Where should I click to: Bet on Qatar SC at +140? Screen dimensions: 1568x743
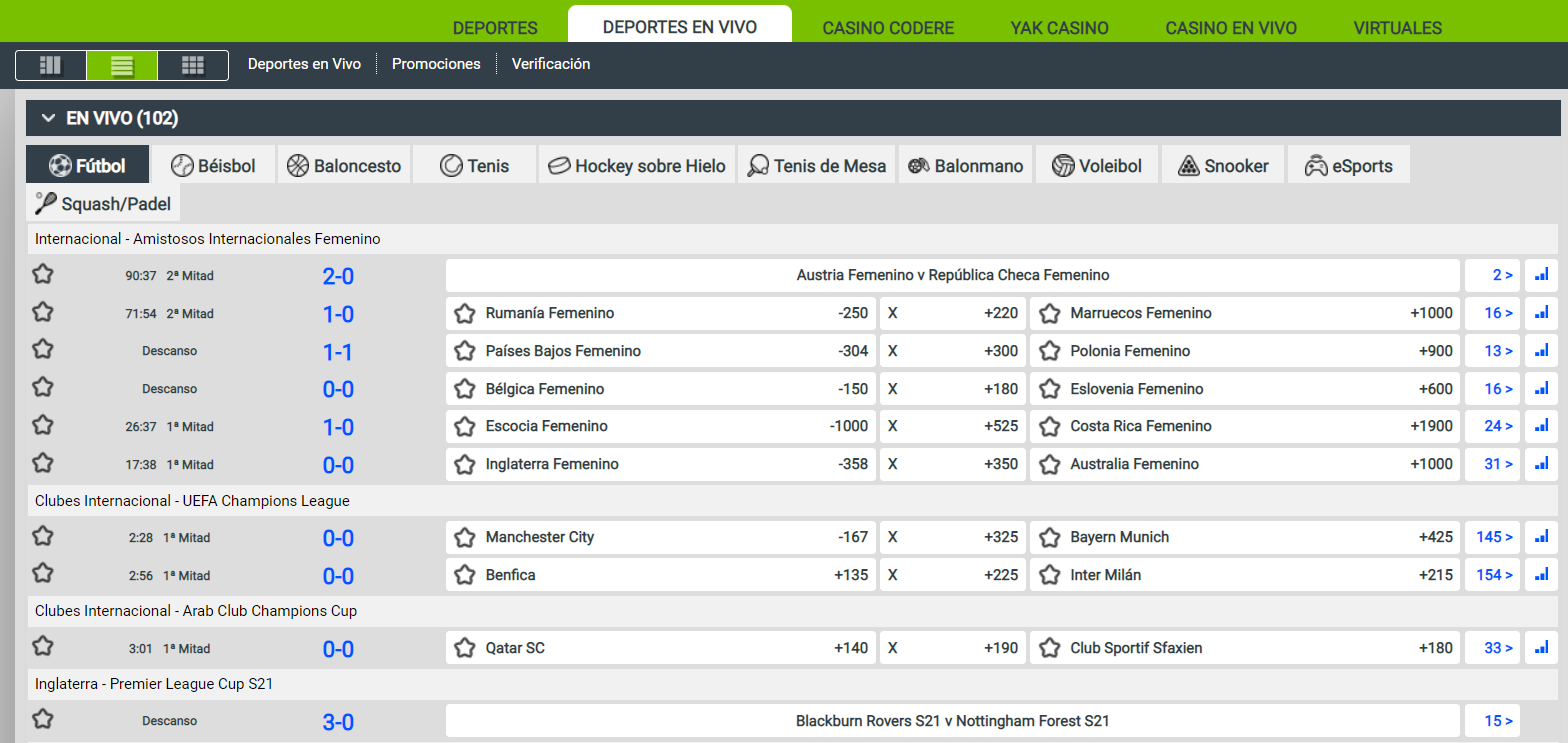tap(661, 648)
